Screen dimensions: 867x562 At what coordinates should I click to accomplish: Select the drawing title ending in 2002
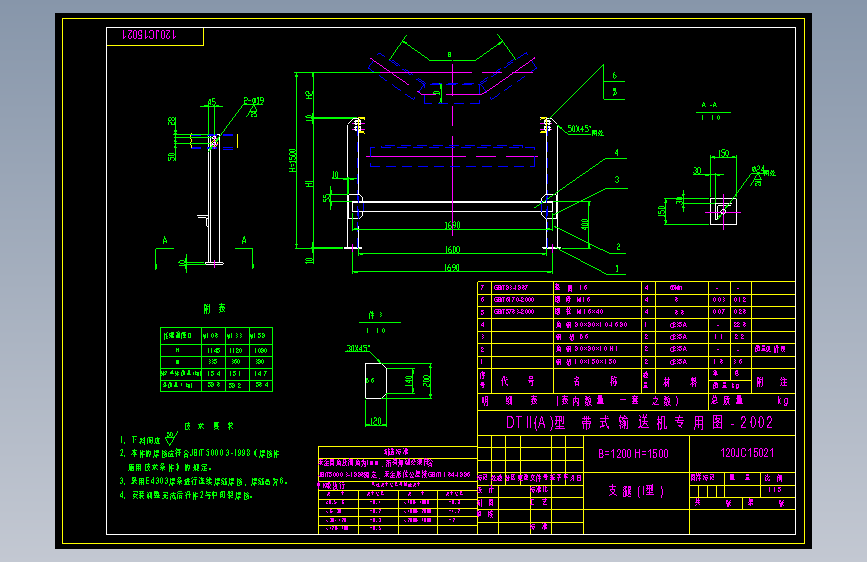[639, 423]
